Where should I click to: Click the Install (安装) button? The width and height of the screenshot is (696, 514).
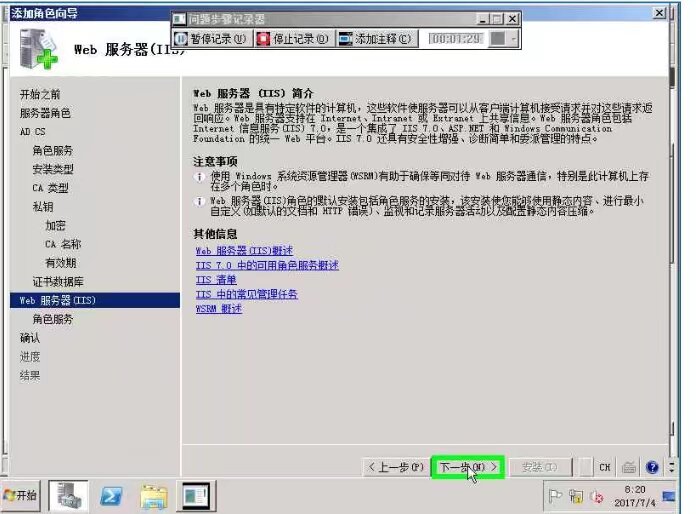pyautogui.click(x=539, y=467)
